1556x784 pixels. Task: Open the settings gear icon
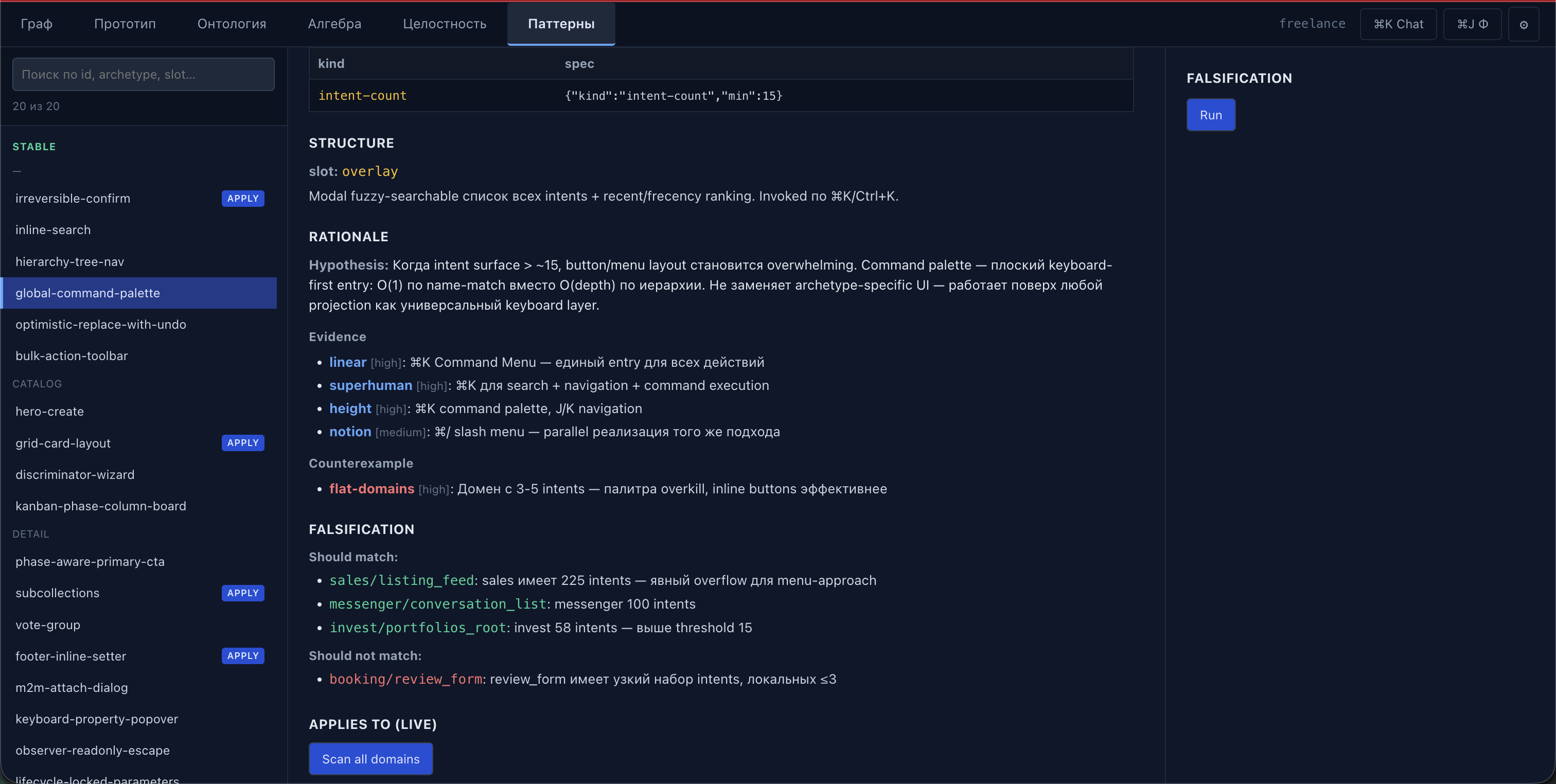tap(1524, 24)
